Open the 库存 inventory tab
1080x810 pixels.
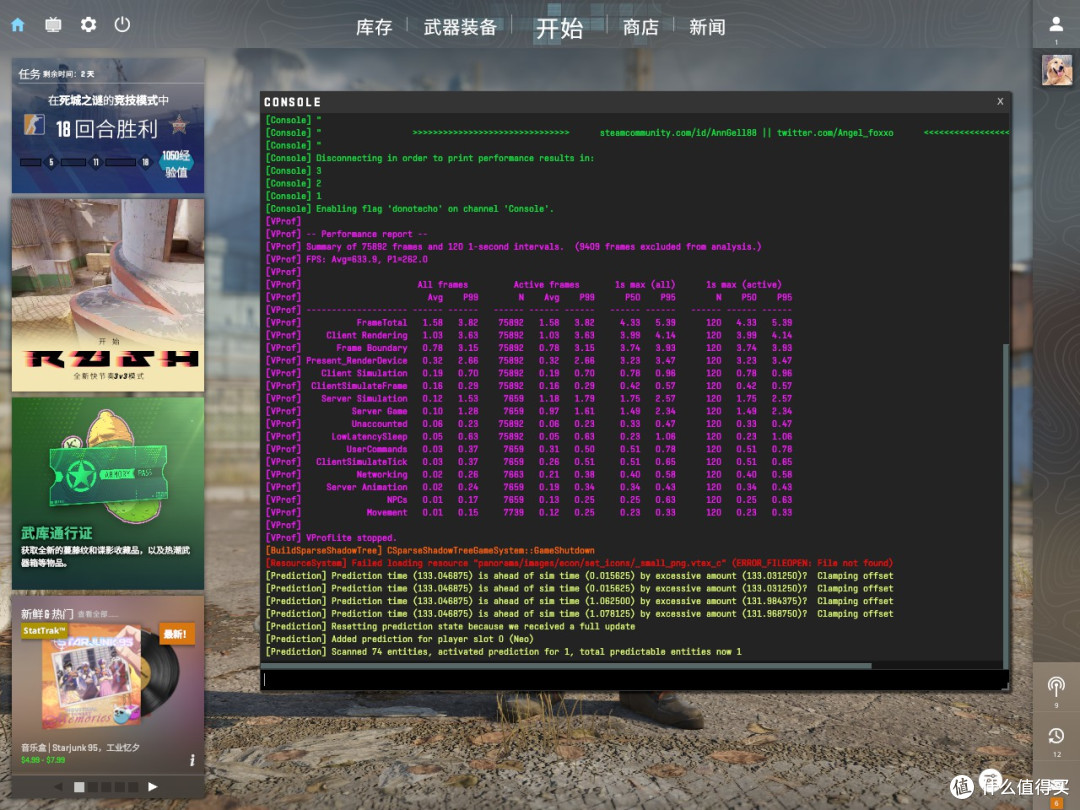tap(374, 28)
